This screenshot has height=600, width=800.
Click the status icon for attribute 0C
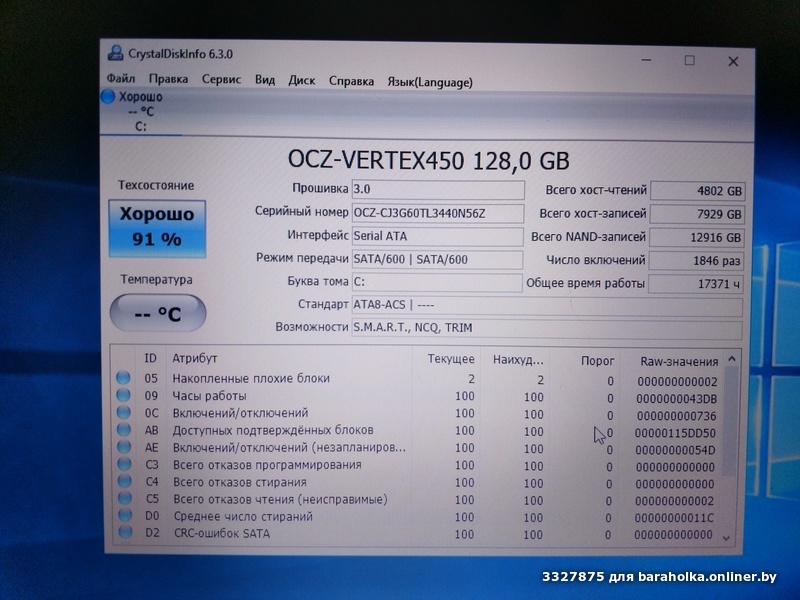click(123, 412)
